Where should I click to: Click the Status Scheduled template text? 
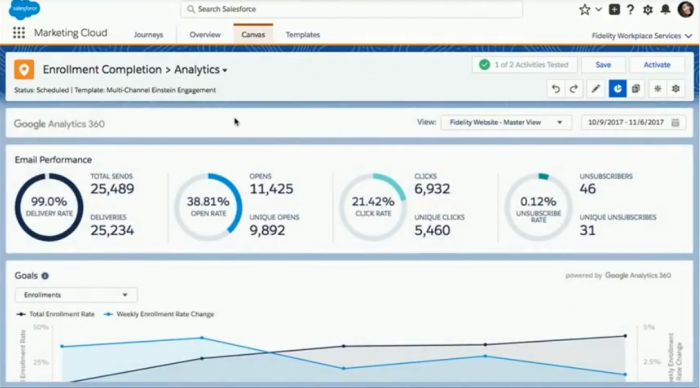click(x=115, y=90)
